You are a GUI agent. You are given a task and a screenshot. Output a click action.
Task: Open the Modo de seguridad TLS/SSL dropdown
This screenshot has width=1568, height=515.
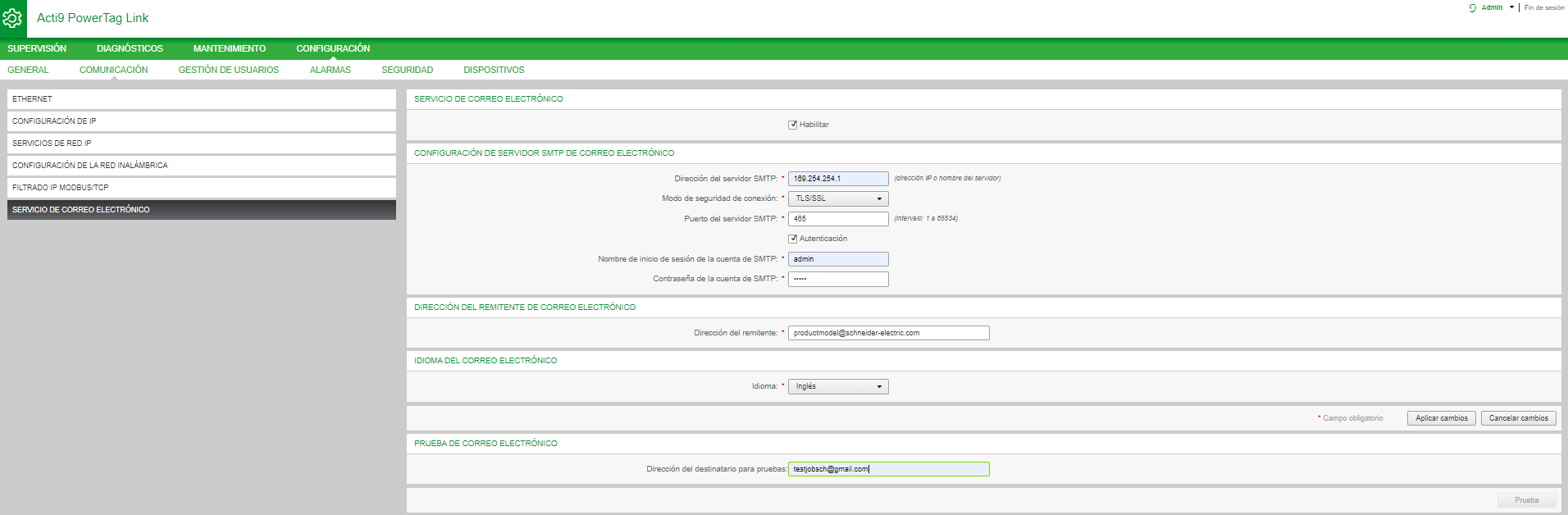pos(837,199)
